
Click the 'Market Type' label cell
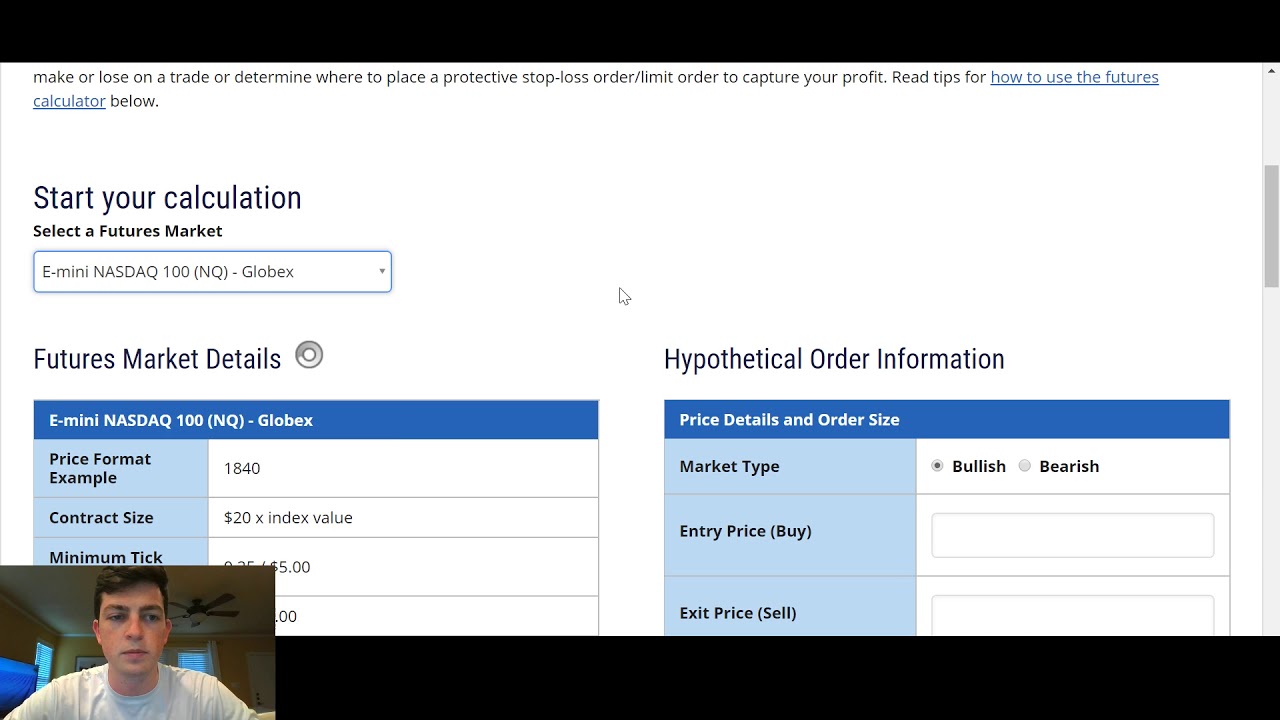(790, 466)
